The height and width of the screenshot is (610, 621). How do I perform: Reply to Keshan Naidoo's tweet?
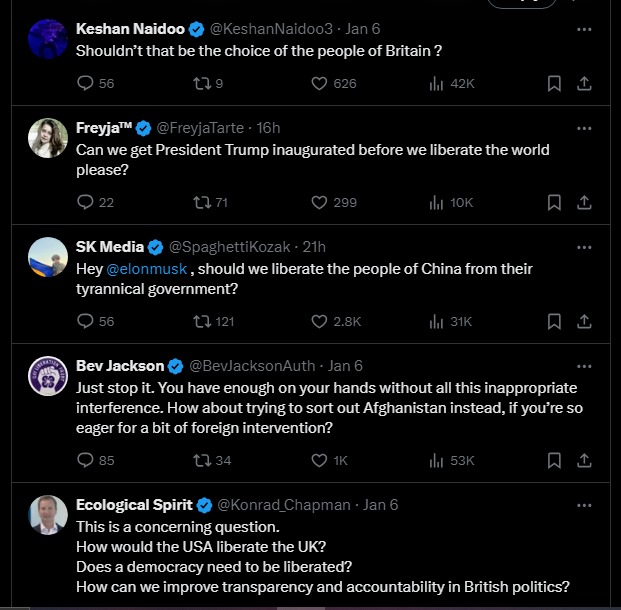click(x=85, y=84)
